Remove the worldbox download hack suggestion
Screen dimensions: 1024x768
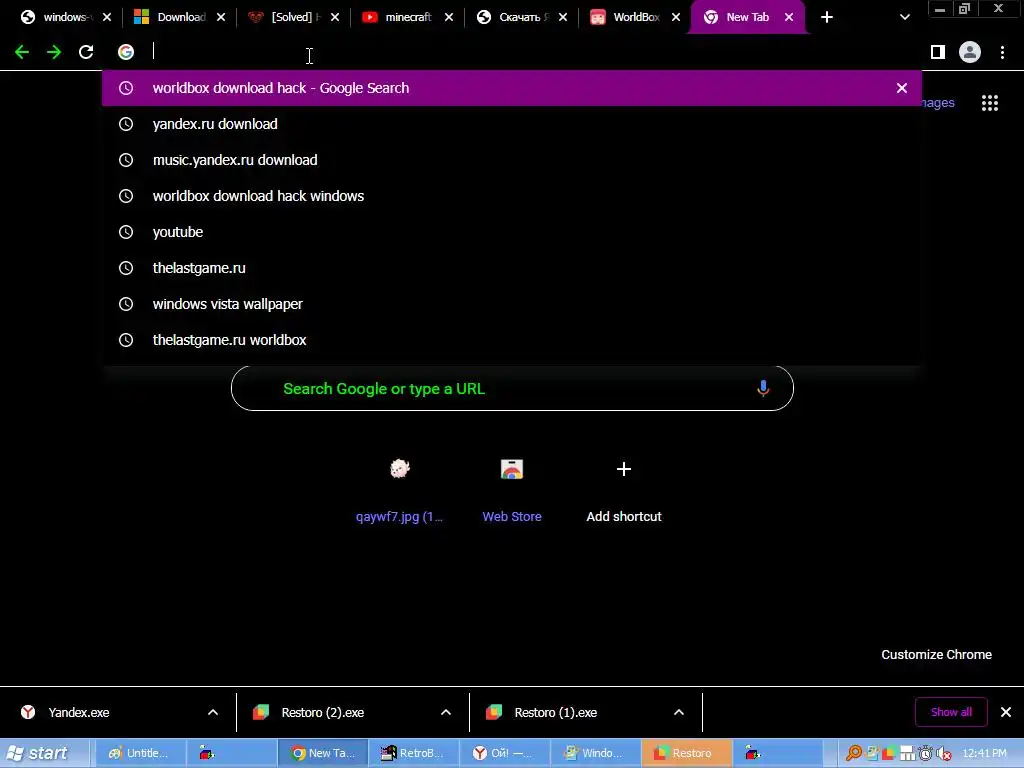coord(902,88)
